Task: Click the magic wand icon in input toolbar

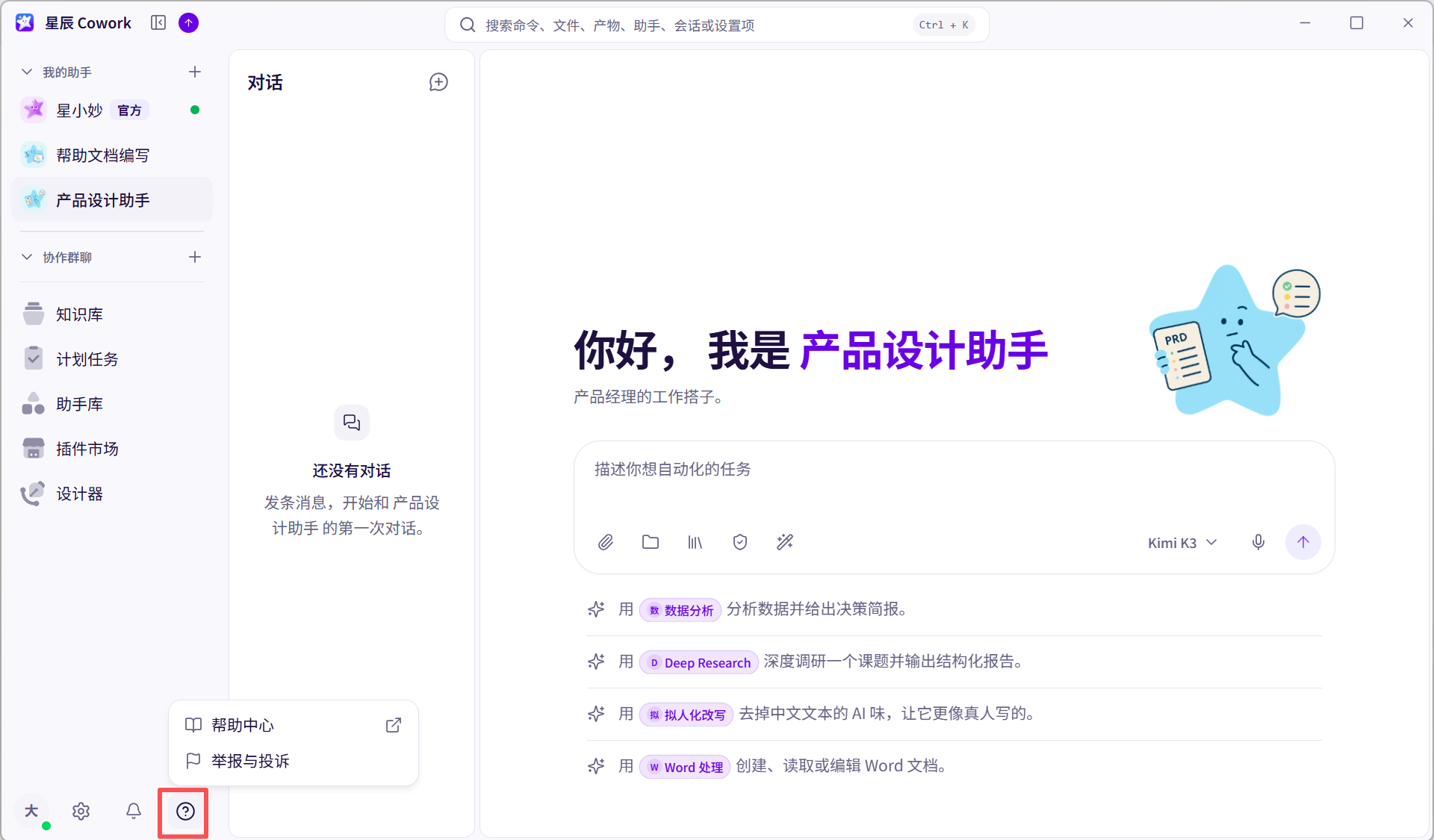Action: pos(785,542)
